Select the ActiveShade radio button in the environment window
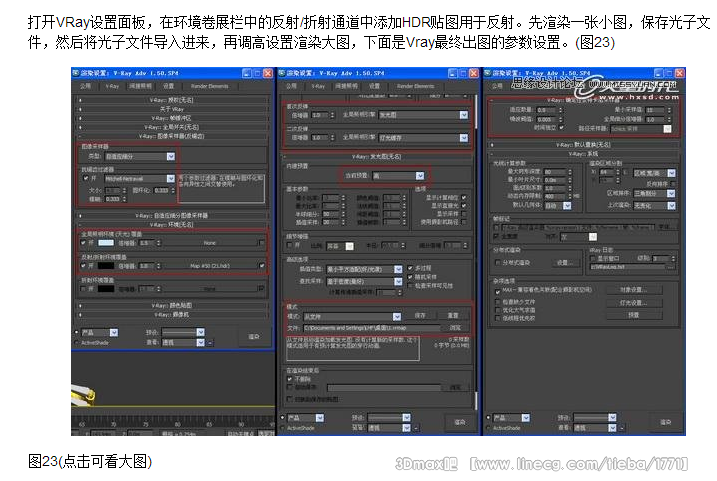The image size is (717, 481). [x=76, y=343]
